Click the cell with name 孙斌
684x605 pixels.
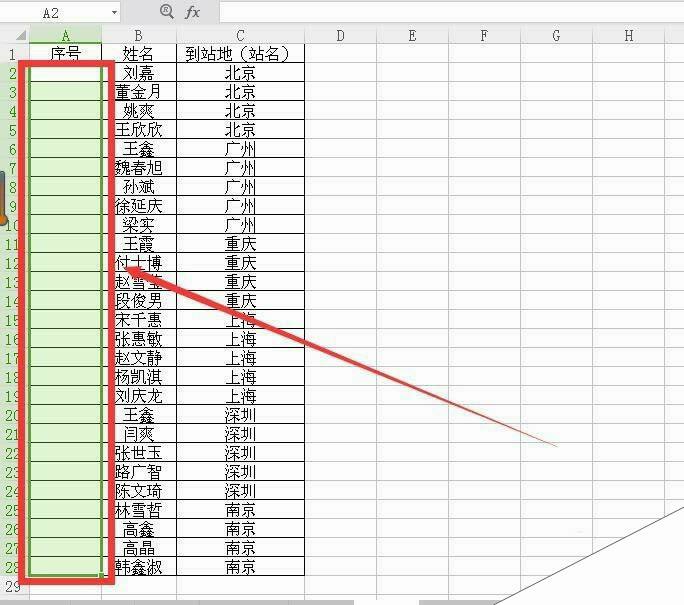139,187
